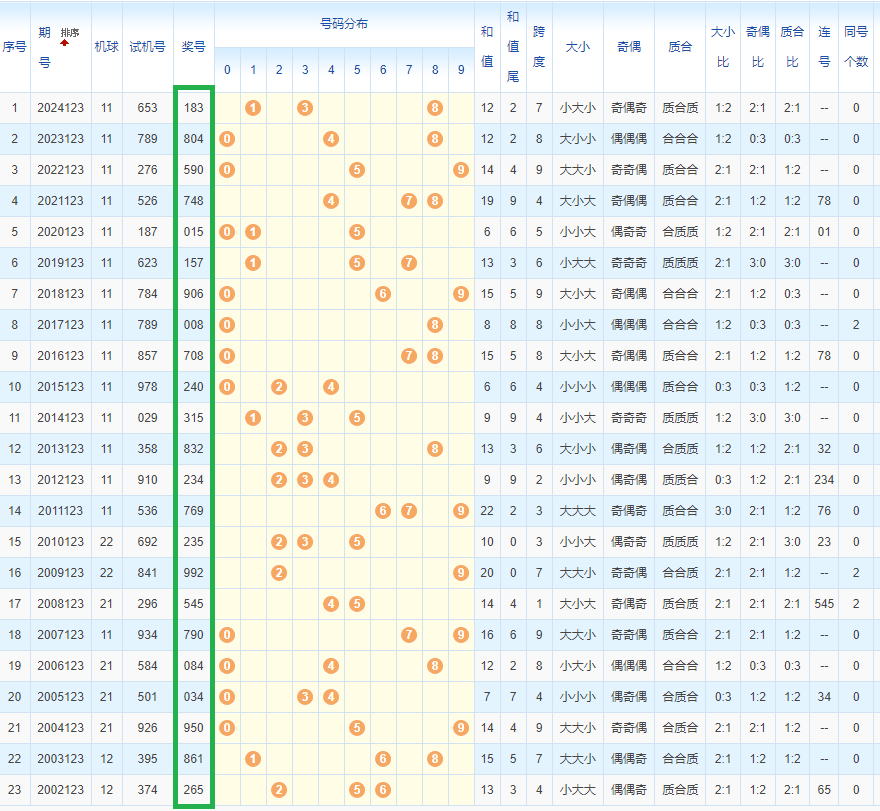
Task: Click orange ball 9 in row 2022123
Action: 460,170
